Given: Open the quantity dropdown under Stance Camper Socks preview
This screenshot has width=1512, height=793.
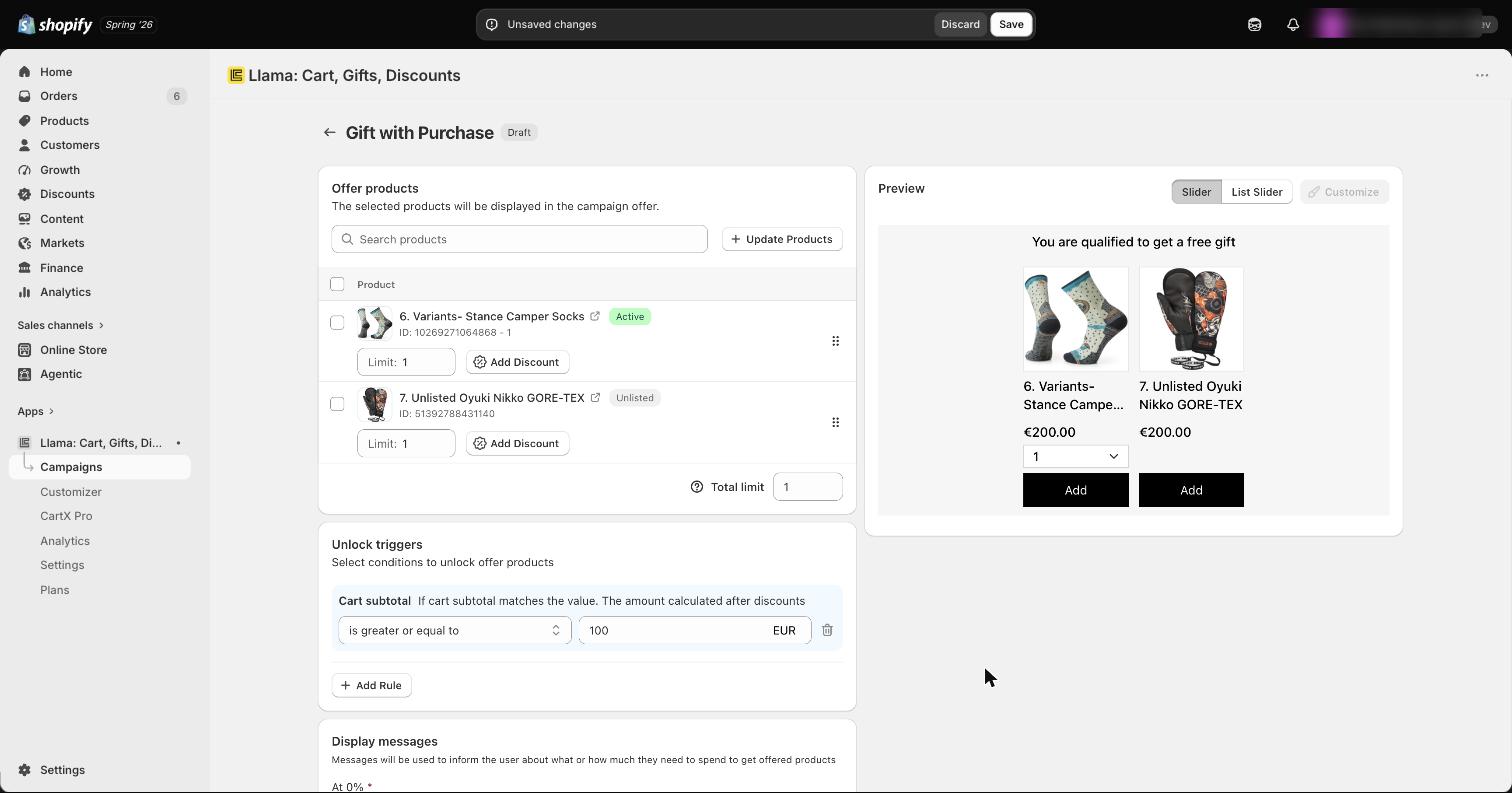Looking at the screenshot, I should tap(1075, 456).
